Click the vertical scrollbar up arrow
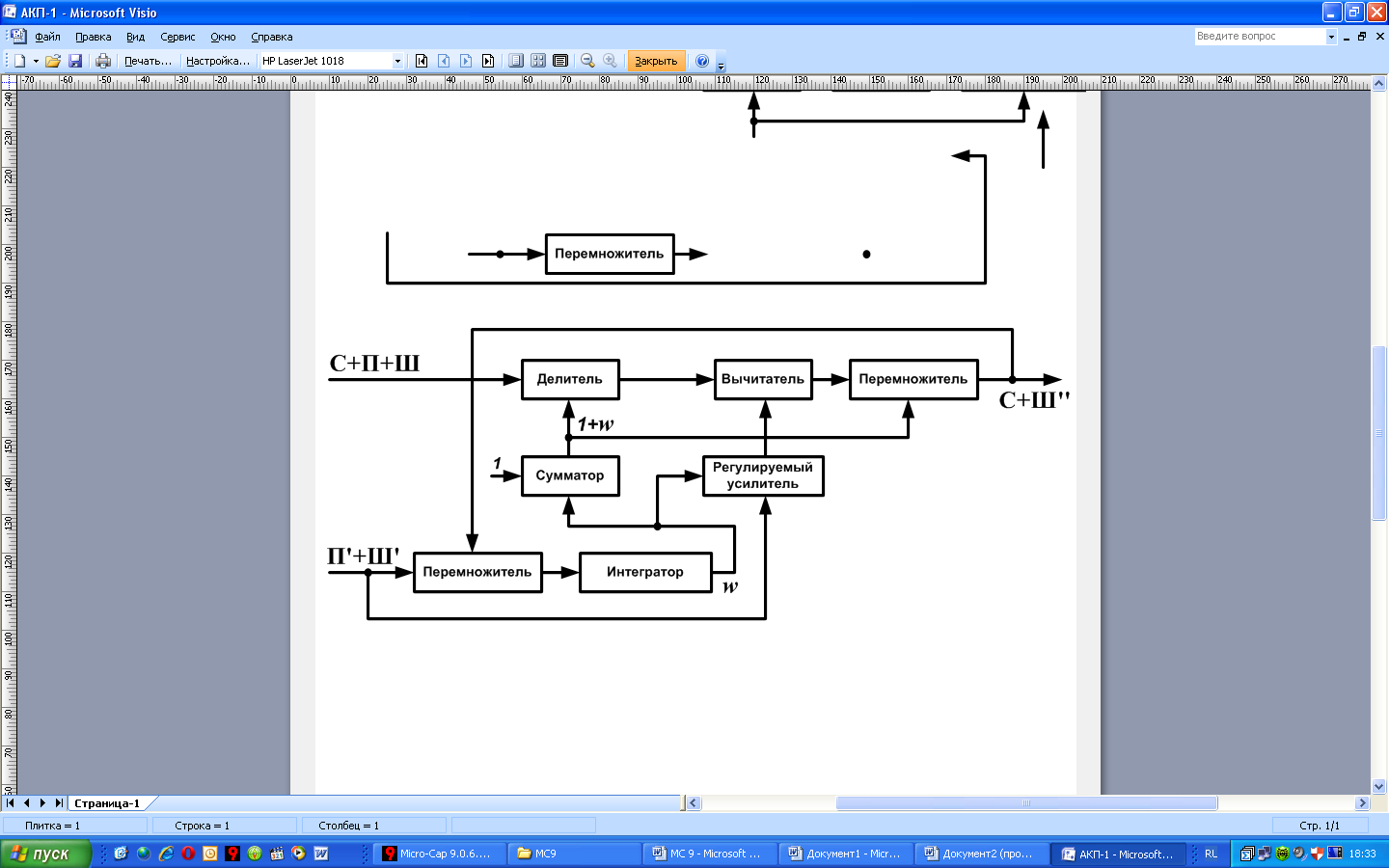Image resolution: width=1389 pixels, height=868 pixels. coord(1379,83)
